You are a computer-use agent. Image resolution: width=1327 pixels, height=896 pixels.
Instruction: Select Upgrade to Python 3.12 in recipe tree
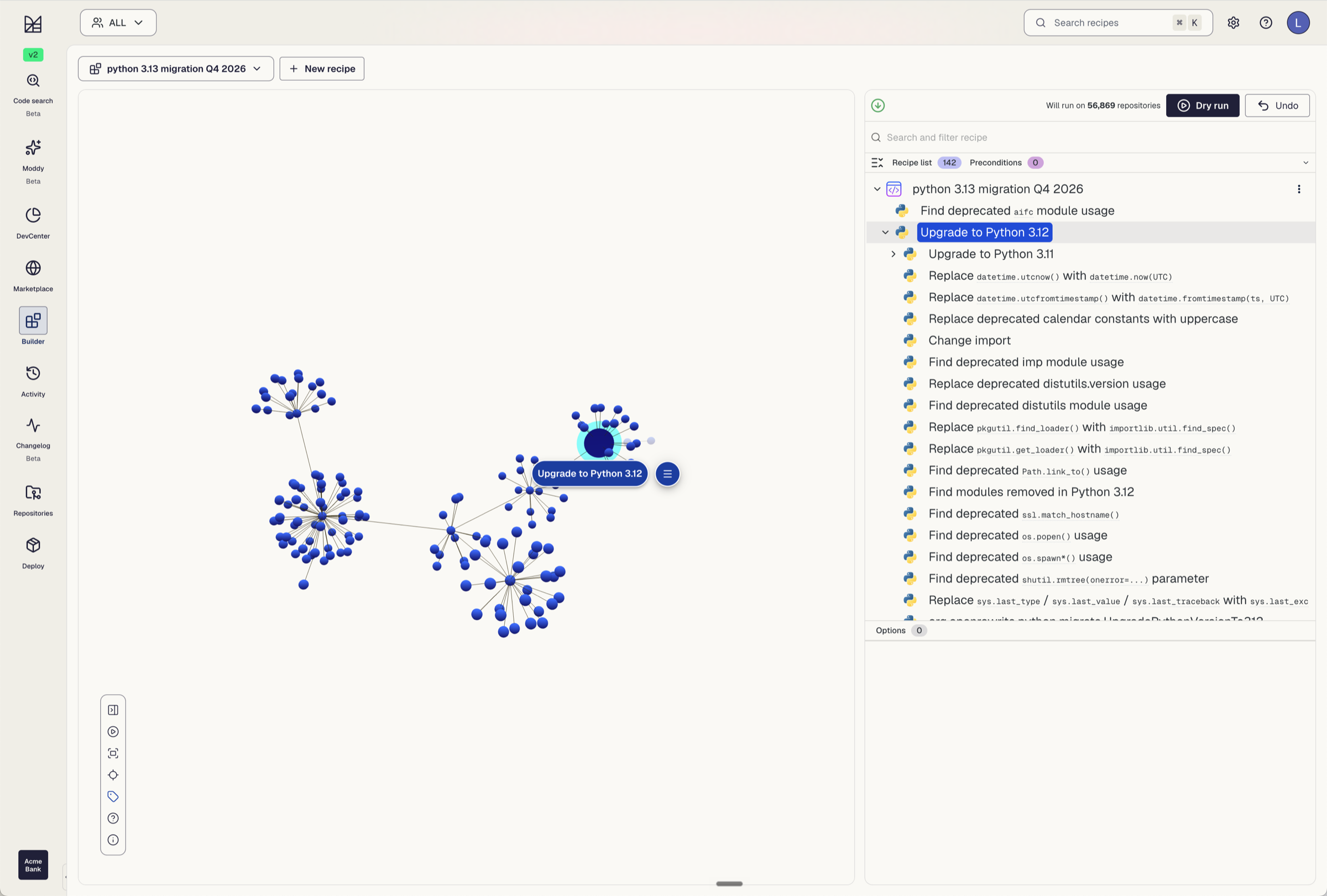(984, 232)
